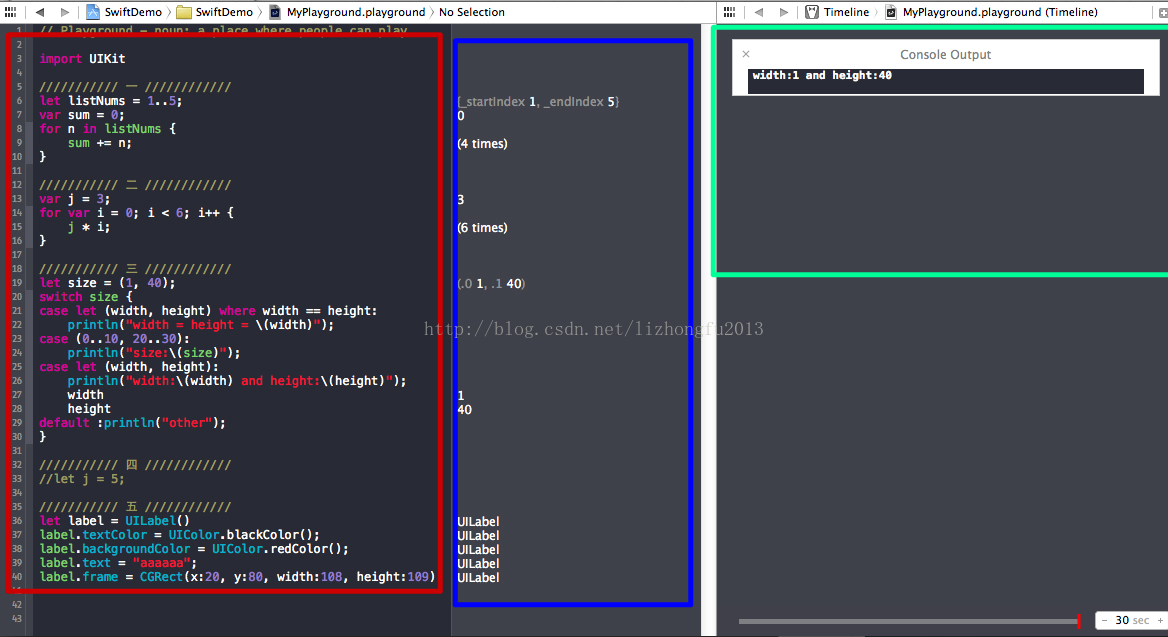Open MyPlayground.playground breadcrumb in left editor
Image resolution: width=1168 pixels, height=637 pixels.
click(356, 12)
